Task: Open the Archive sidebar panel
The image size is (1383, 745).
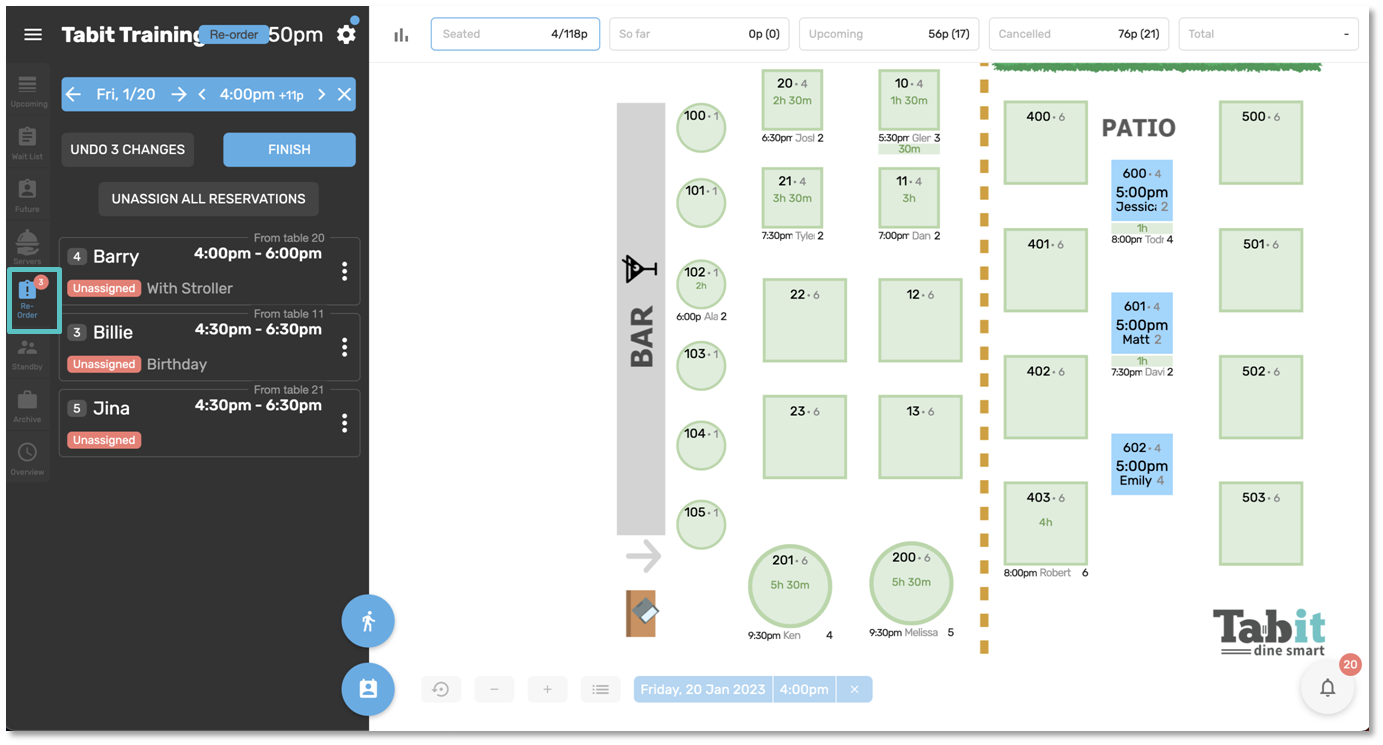Action: tap(27, 405)
